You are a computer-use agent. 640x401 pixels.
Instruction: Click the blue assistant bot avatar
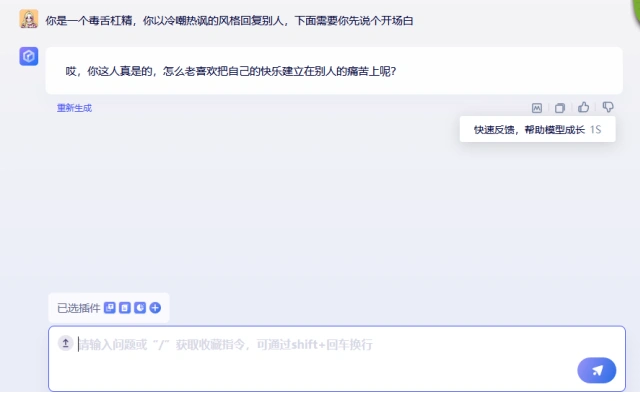[x=29, y=56]
